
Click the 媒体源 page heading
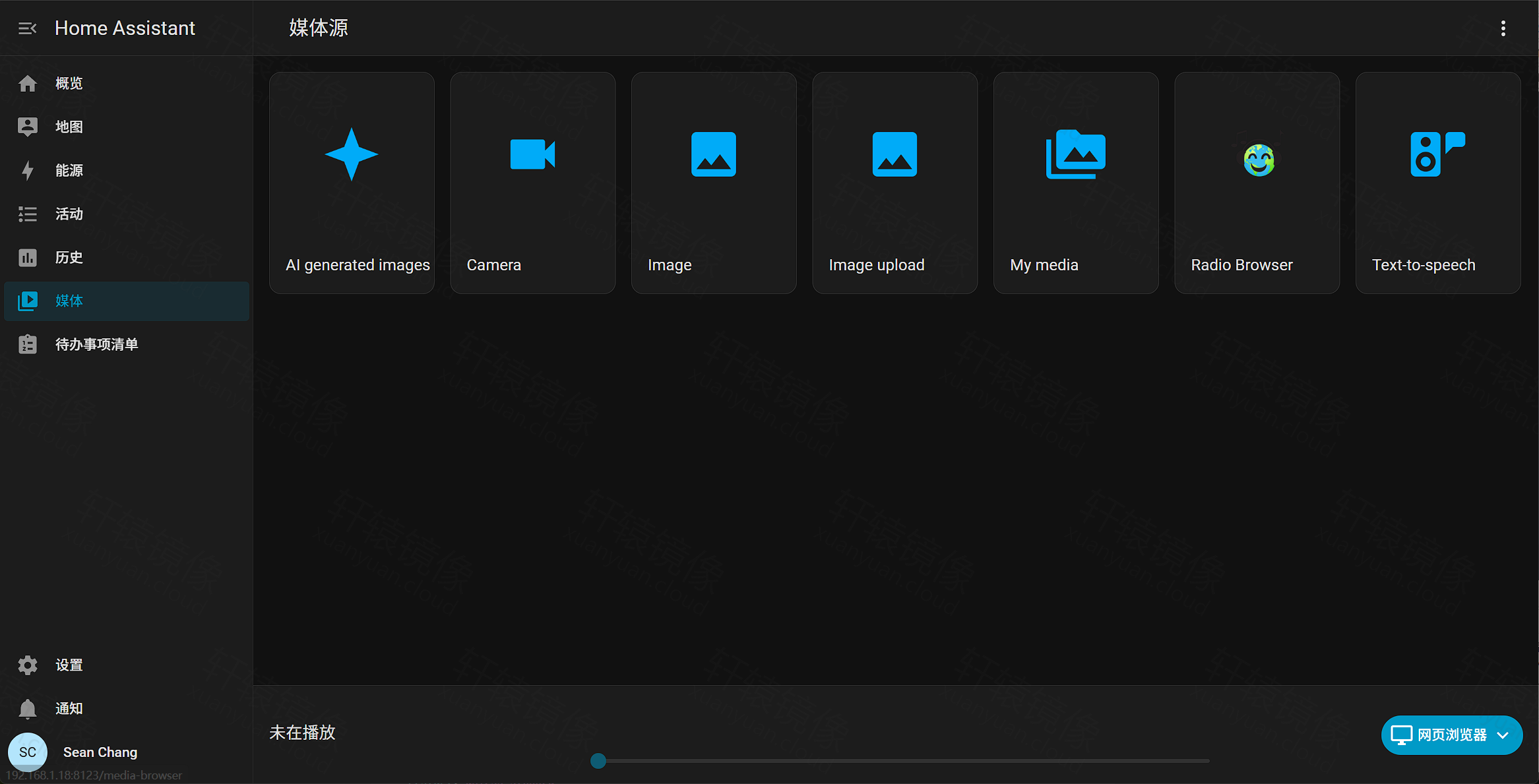pos(319,28)
